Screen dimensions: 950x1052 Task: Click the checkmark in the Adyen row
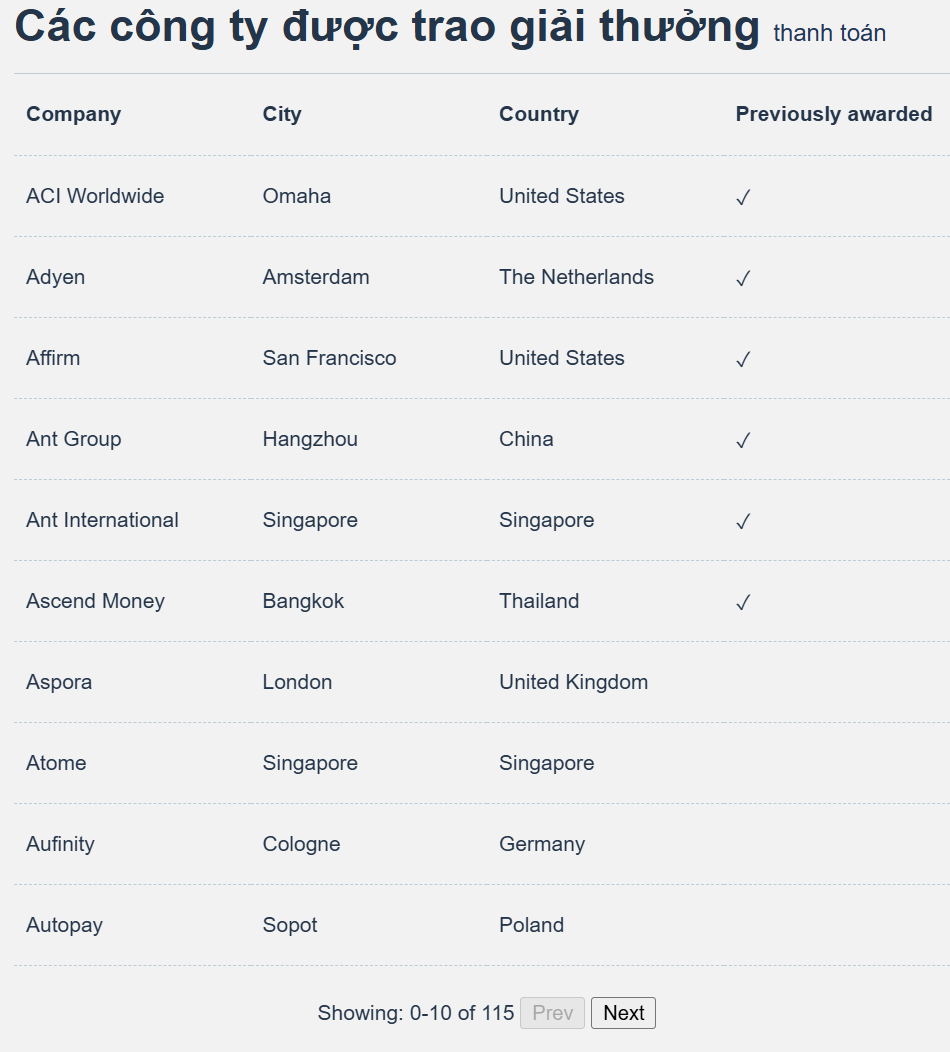743,278
